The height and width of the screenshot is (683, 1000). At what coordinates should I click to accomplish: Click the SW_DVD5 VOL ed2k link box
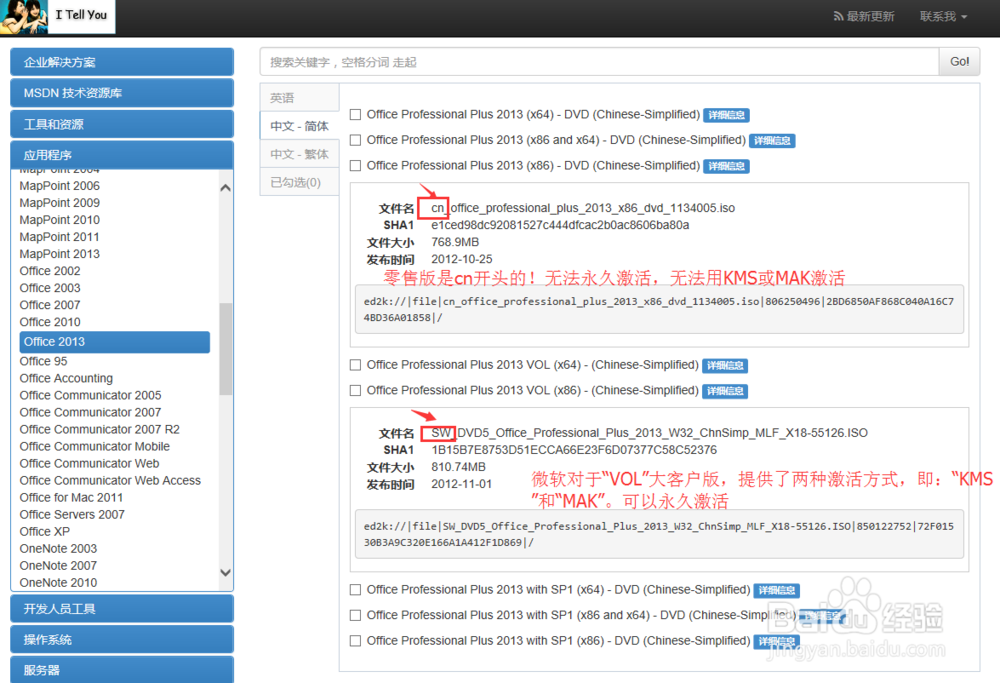[x=659, y=534]
